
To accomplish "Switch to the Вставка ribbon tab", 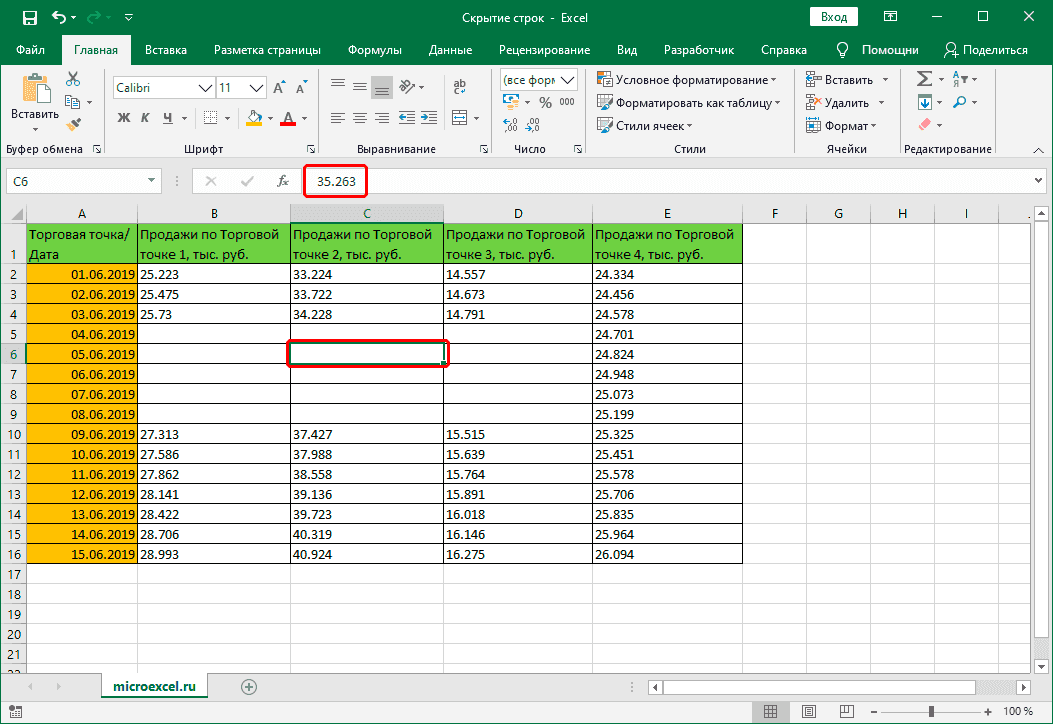I will [166, 50].
